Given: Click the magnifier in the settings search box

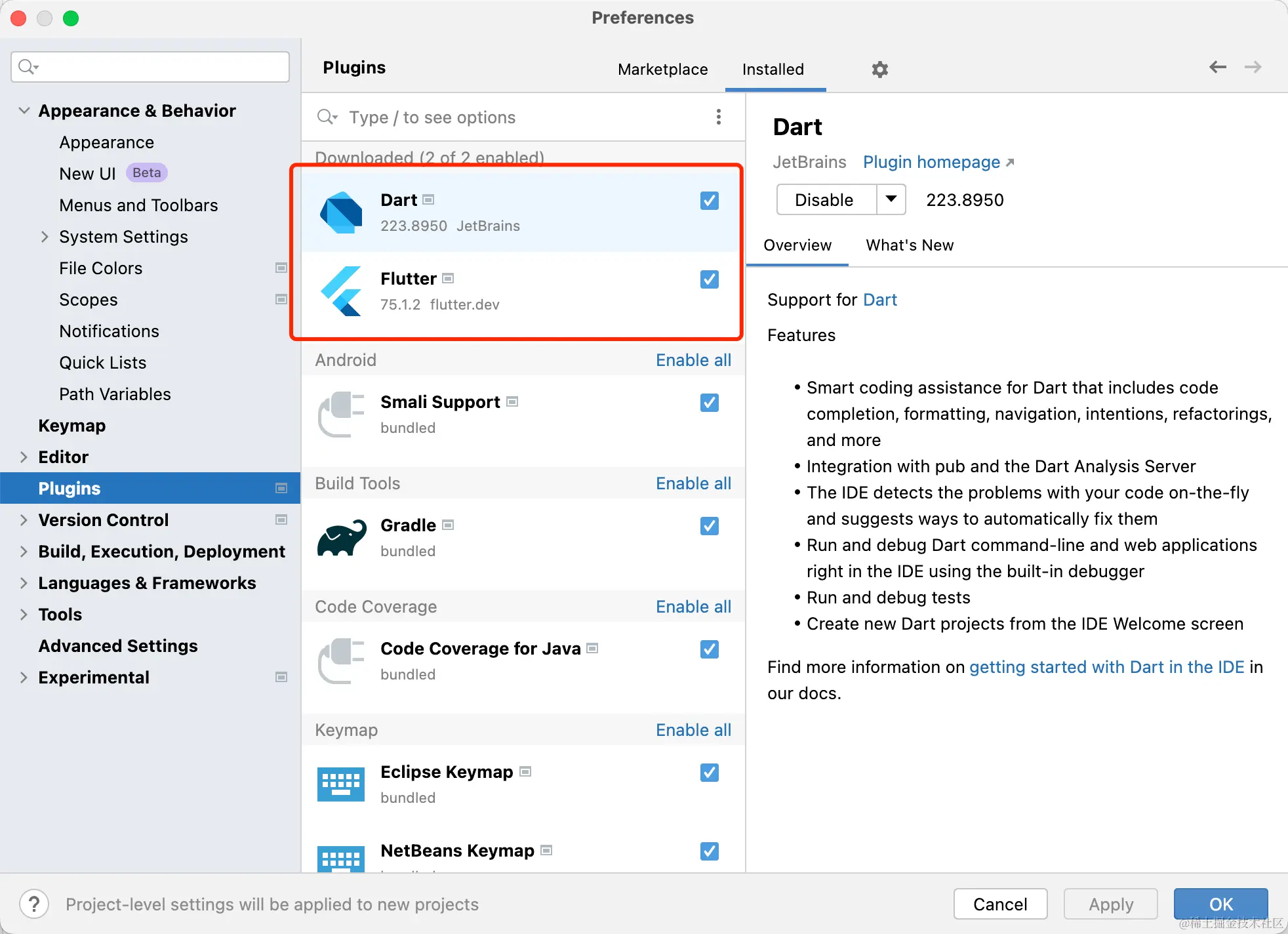Looking at the screenshot, I should [28, 67].
